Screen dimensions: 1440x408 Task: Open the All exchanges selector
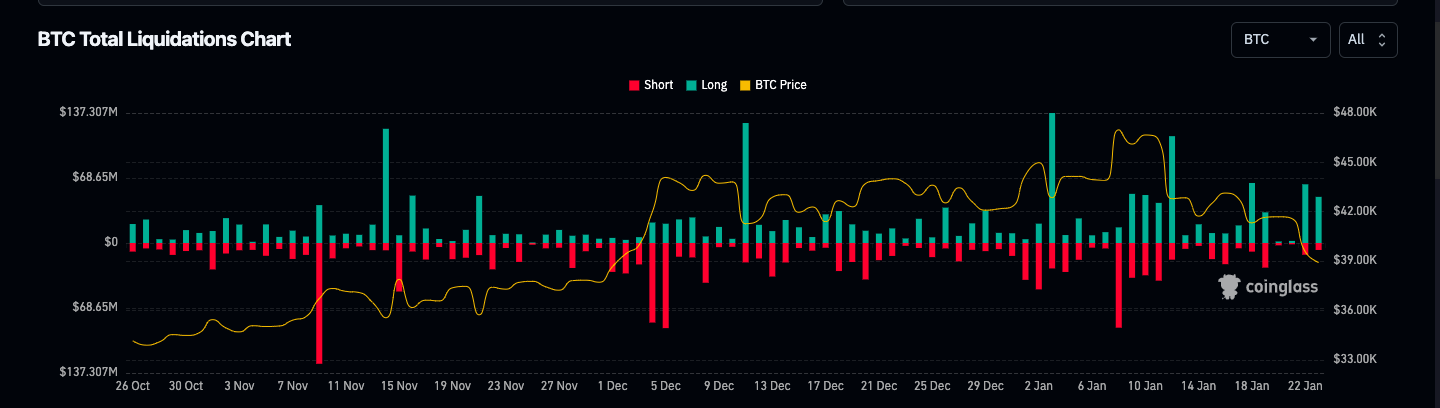click(1368, 40)
